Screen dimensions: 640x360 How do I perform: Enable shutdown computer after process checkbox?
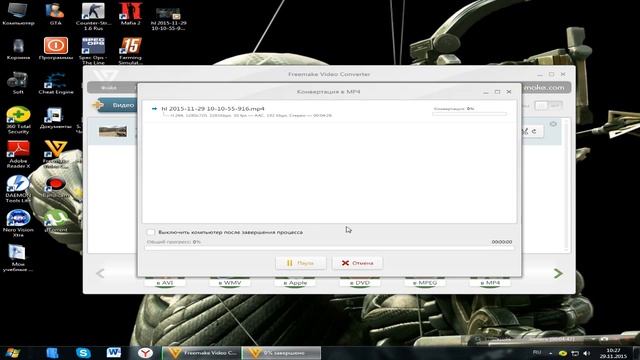click(x=151, y=232)
